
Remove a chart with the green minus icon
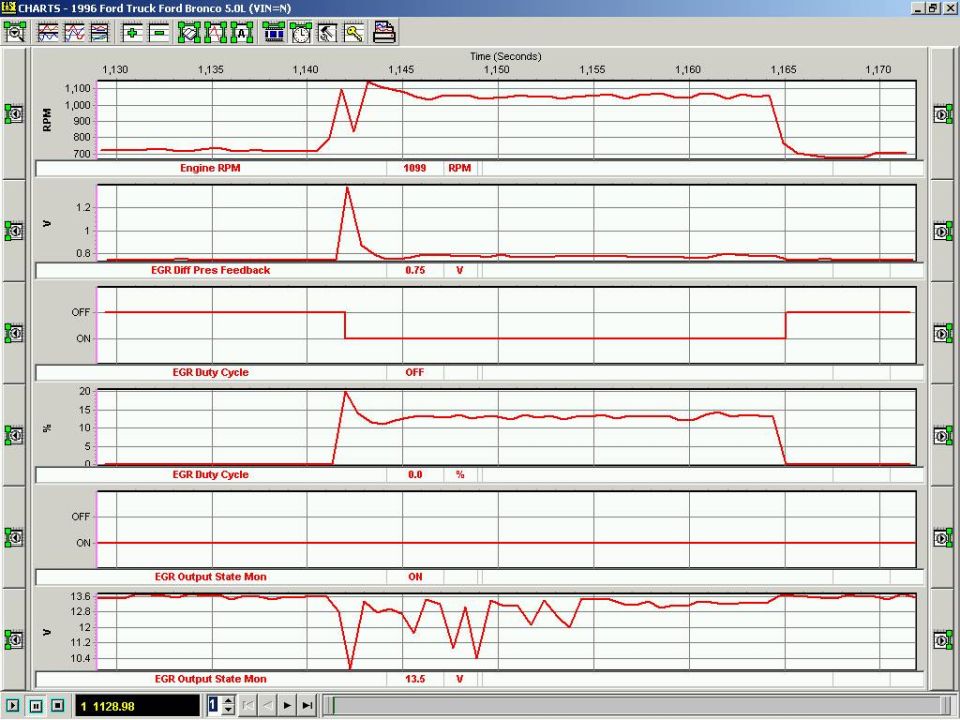[x=159, y=32]
